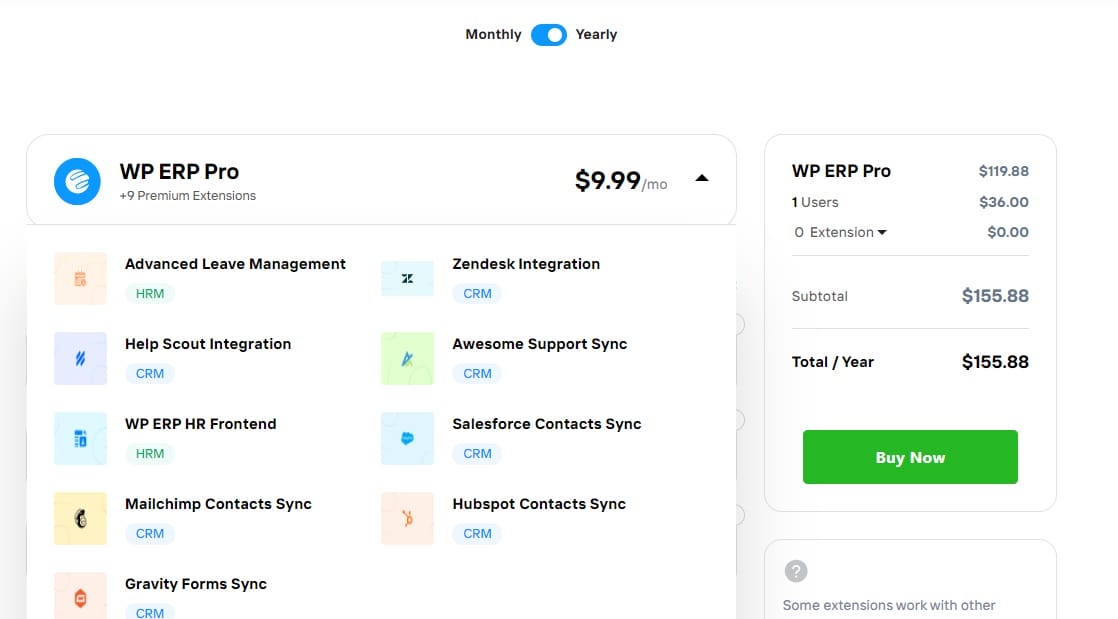Screen dimensions: 1118x619
Task: Click the Help Scout Integration title
Action: (x=208, y=344)
